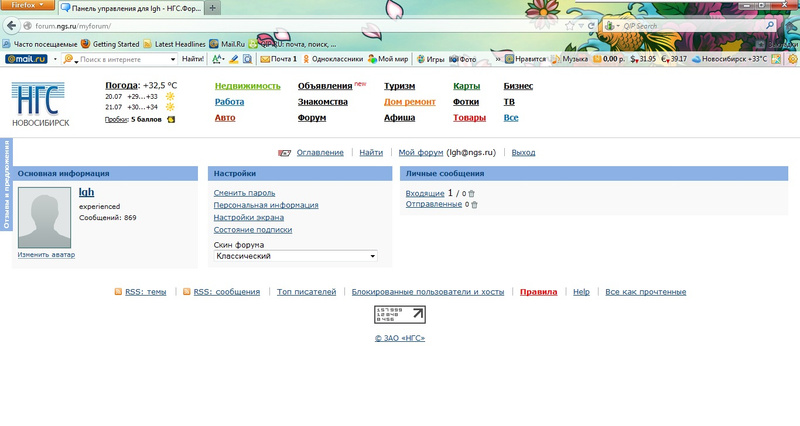Open Входящие messages folder
Image resolution: width=800 pixels, height=426 pixels.
pyautogui.click(x=425, y=193)
